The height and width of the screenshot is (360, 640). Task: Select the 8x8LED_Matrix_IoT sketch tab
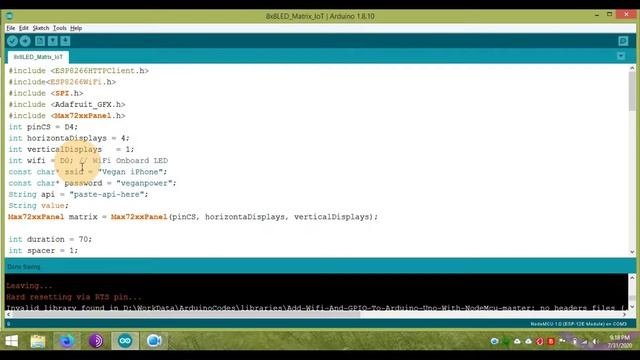pyautogui.click(x=38, y=57)
